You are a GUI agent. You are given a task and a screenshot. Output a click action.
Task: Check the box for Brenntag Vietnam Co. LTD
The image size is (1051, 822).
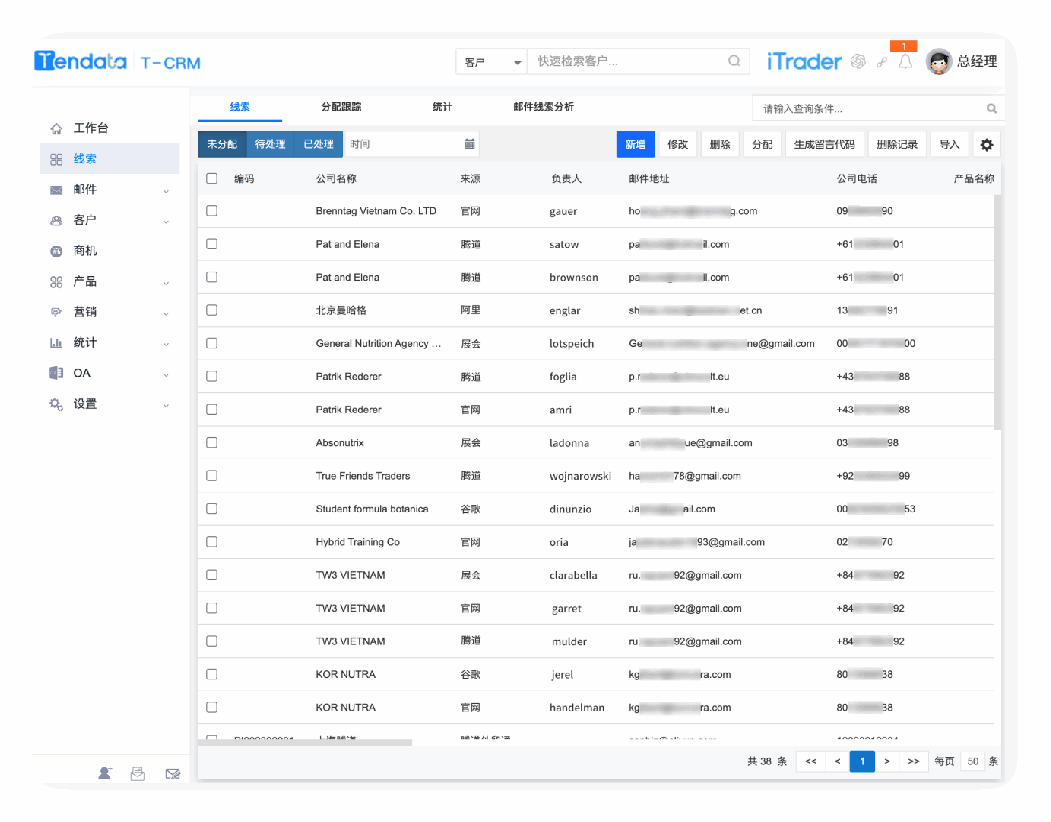(x=211, y=211)
